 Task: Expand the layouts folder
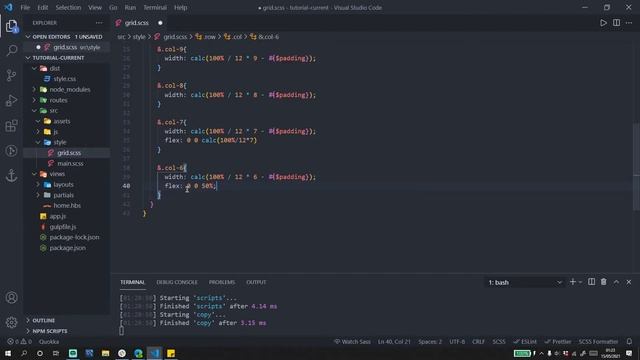(67, 184)
